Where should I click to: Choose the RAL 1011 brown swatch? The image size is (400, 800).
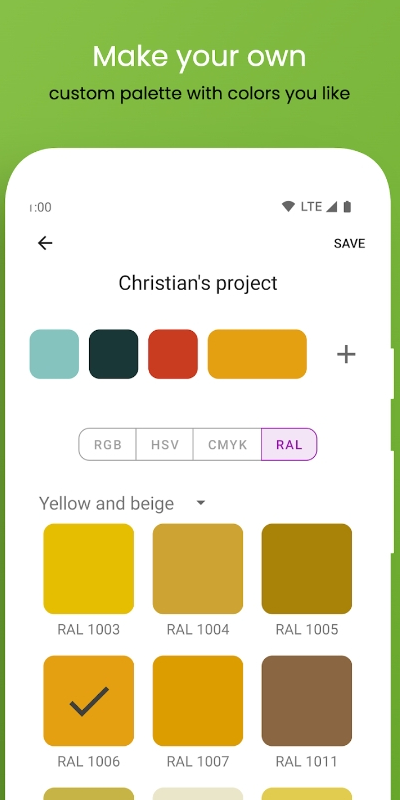[307, 701]
